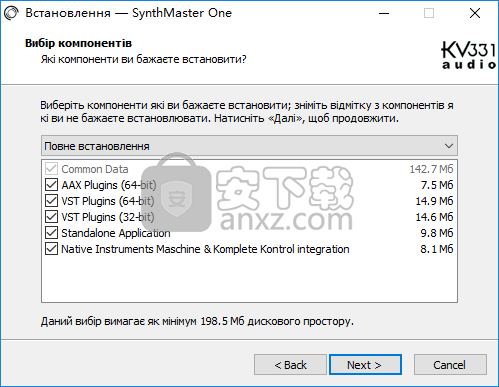Click the KV331 audio logo
The height and width of the screenshot is (387, 499).
click(x=469, y=55)
